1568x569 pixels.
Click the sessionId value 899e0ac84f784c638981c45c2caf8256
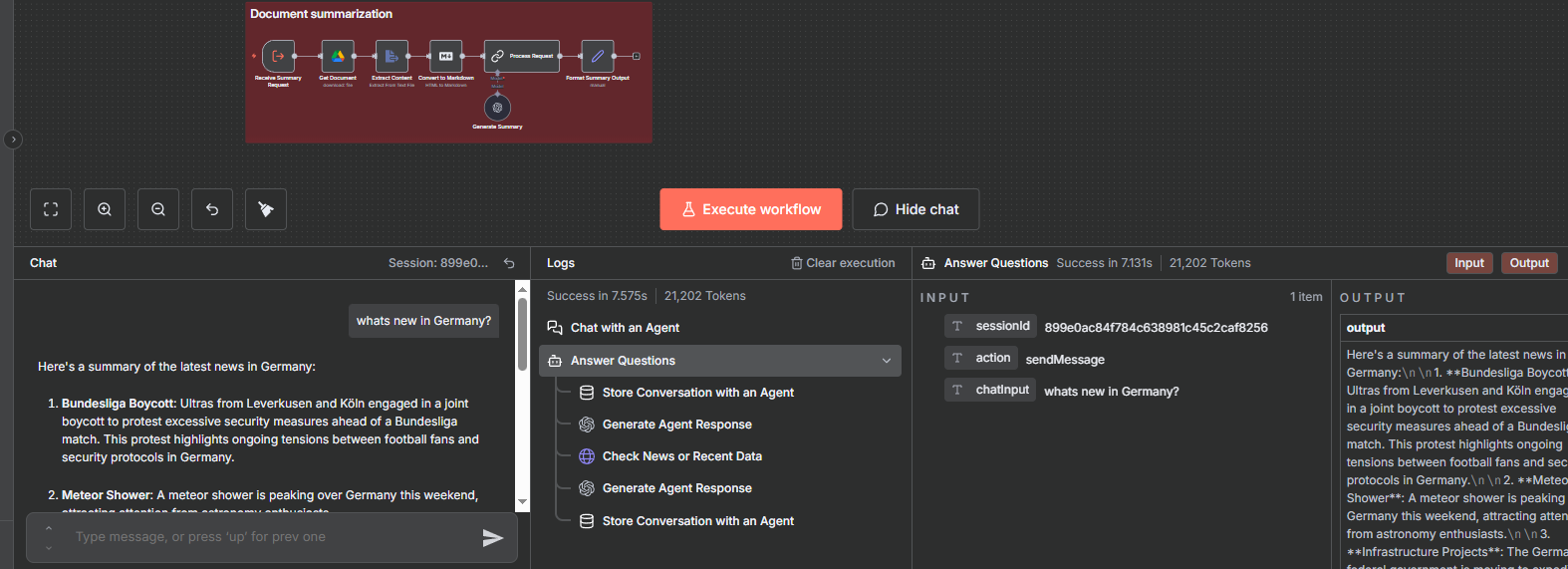point(1156,327)
